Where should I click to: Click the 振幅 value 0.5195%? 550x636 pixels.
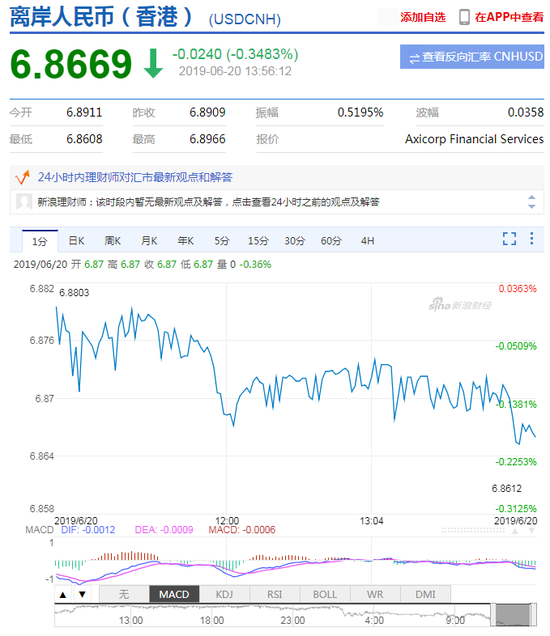(360, 112)
